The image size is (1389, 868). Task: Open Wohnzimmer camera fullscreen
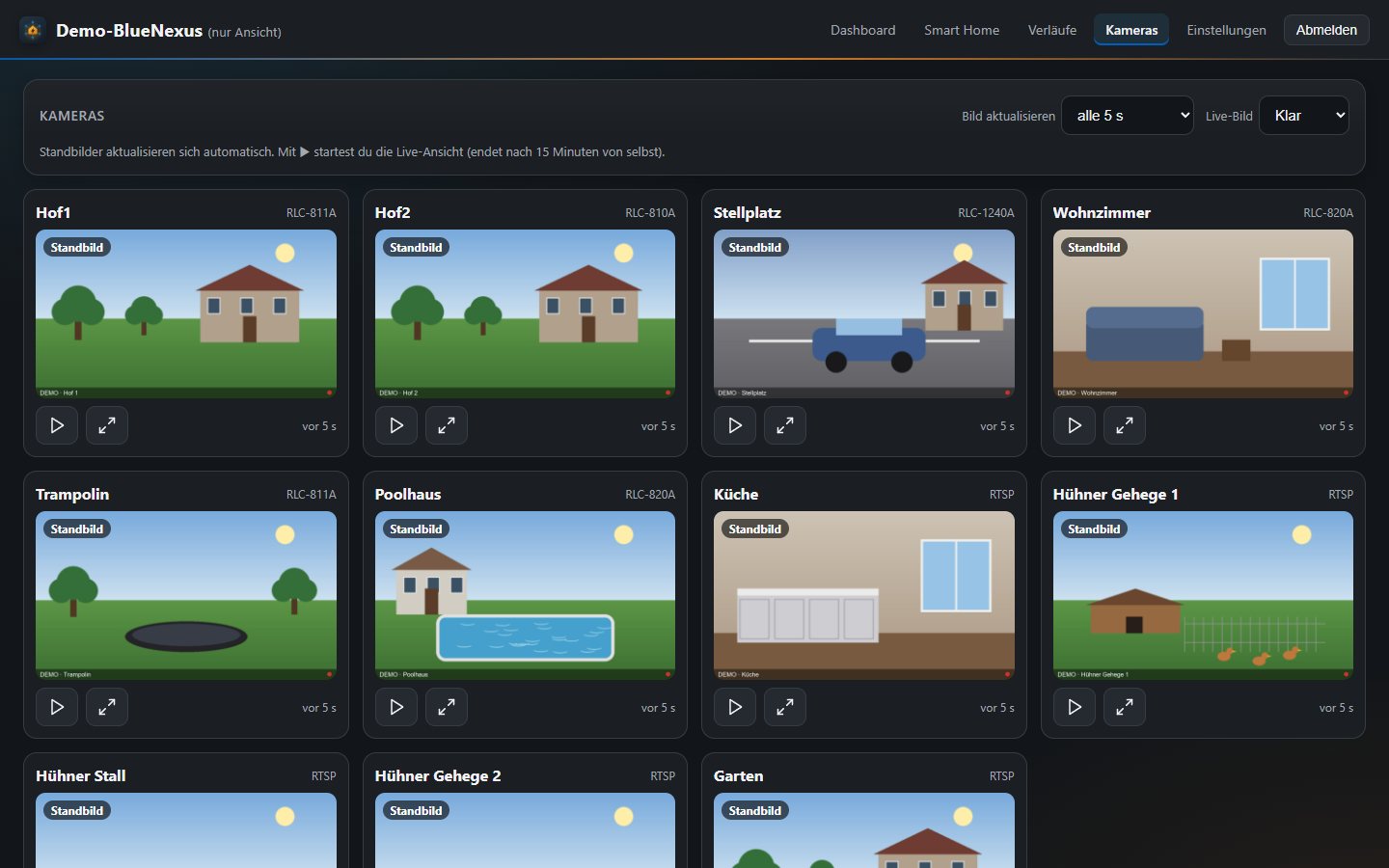(x=1125, y=425)
